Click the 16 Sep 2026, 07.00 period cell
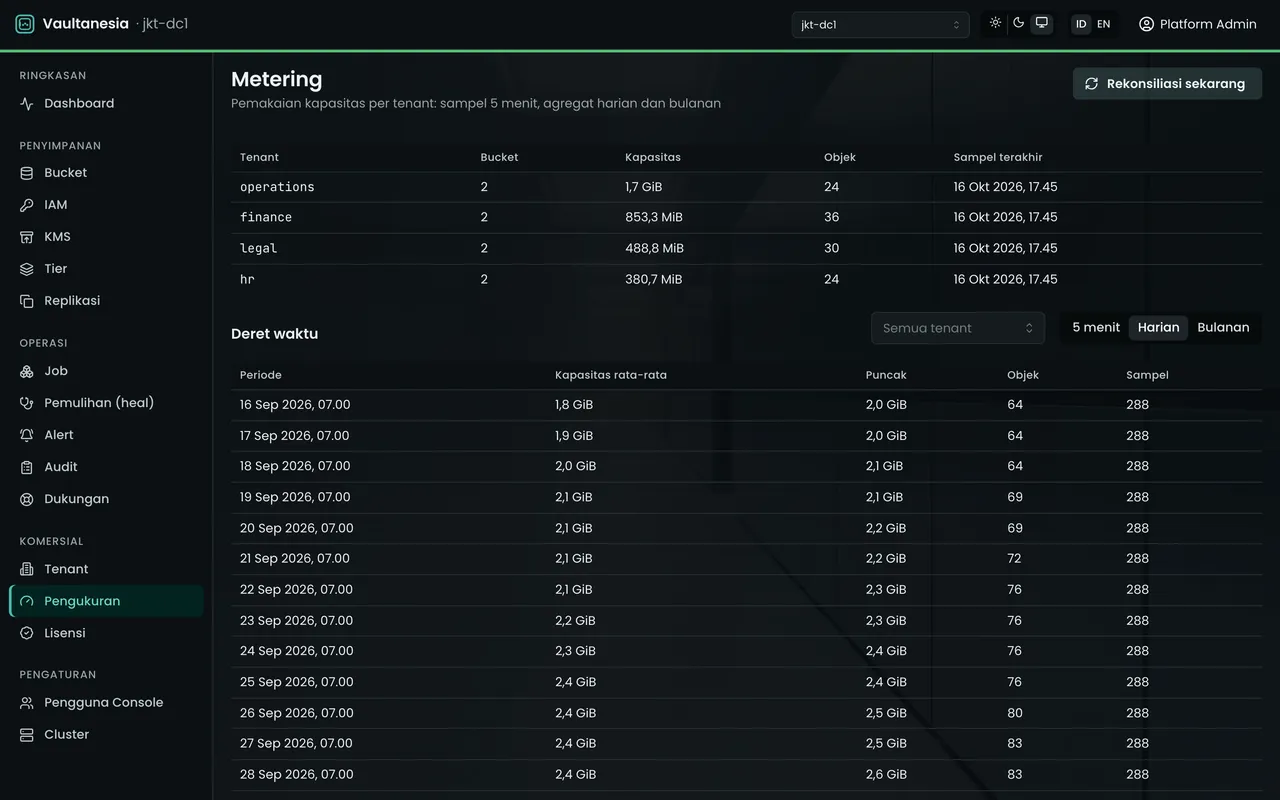This screenshot has height=800, width=1280. tap(295, 405)
